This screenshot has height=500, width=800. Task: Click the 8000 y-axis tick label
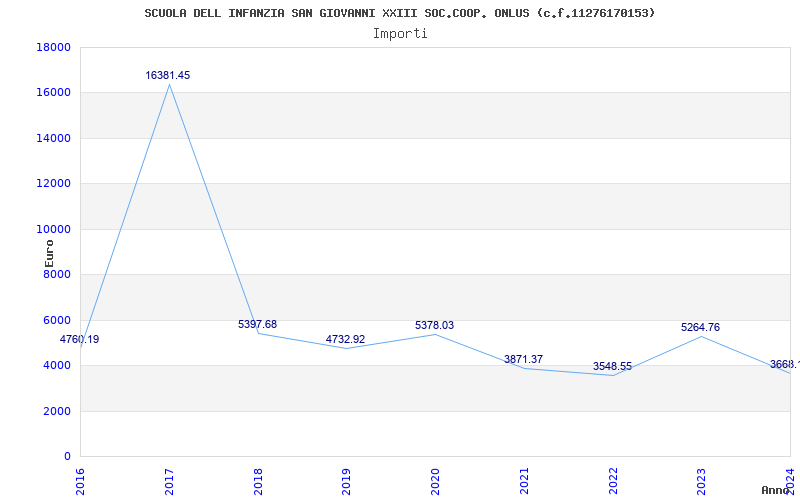[57, 274]
